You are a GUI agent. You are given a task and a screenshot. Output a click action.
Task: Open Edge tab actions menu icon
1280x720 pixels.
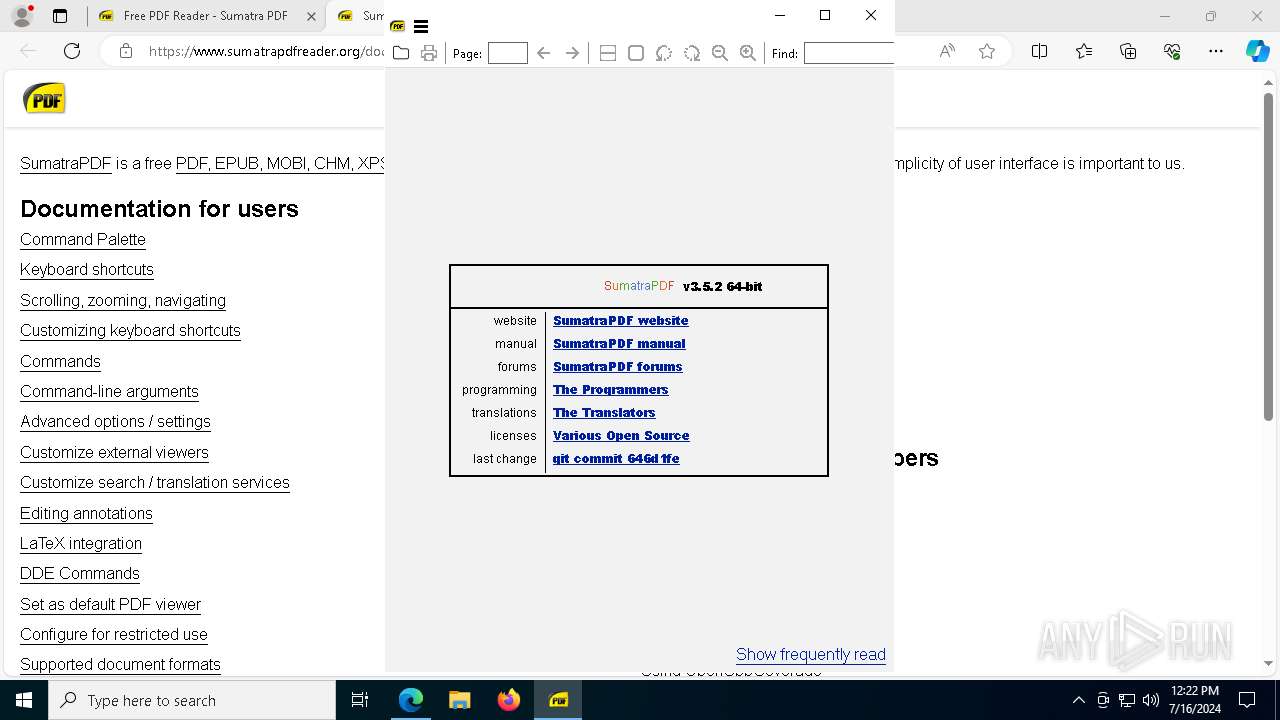[x=60, y=16]
